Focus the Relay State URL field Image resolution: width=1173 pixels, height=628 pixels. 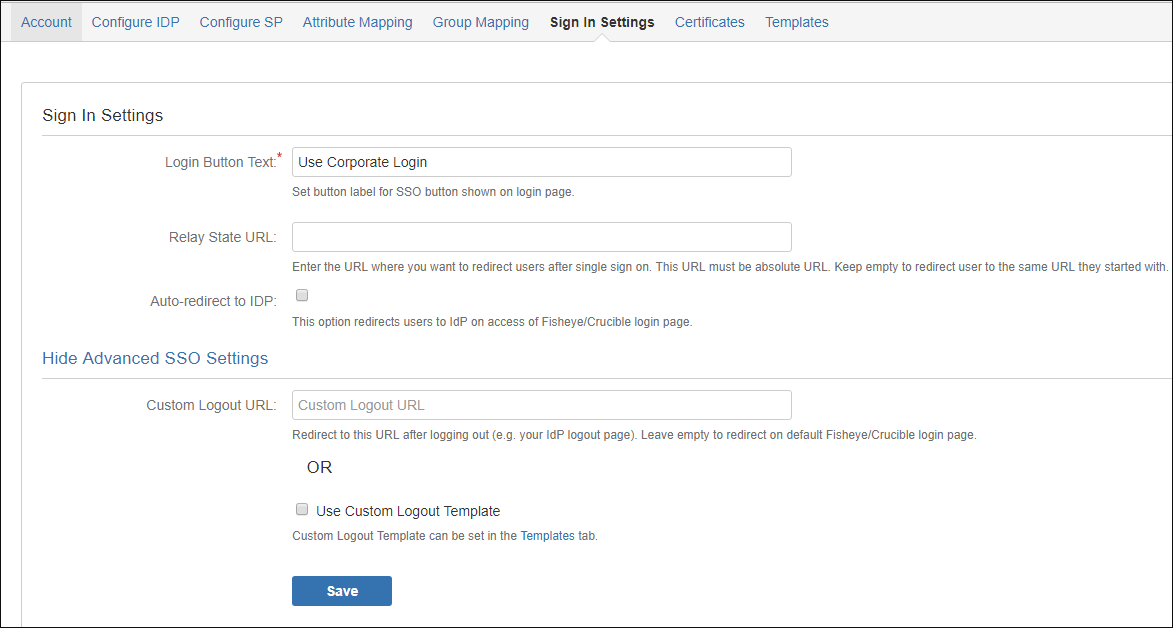(x=542, y=237)
